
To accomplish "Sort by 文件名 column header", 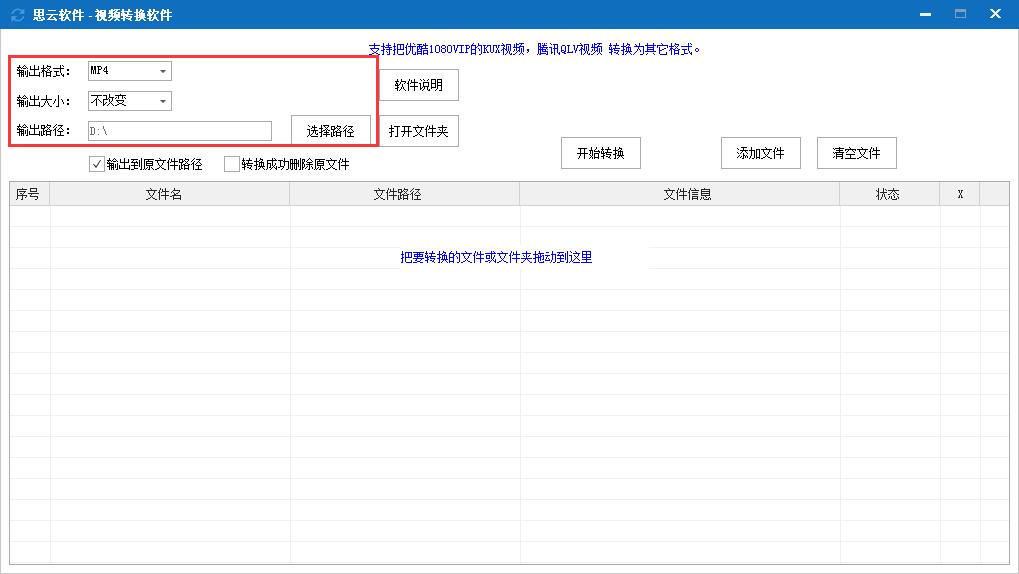I will click(x=170, y=194).
